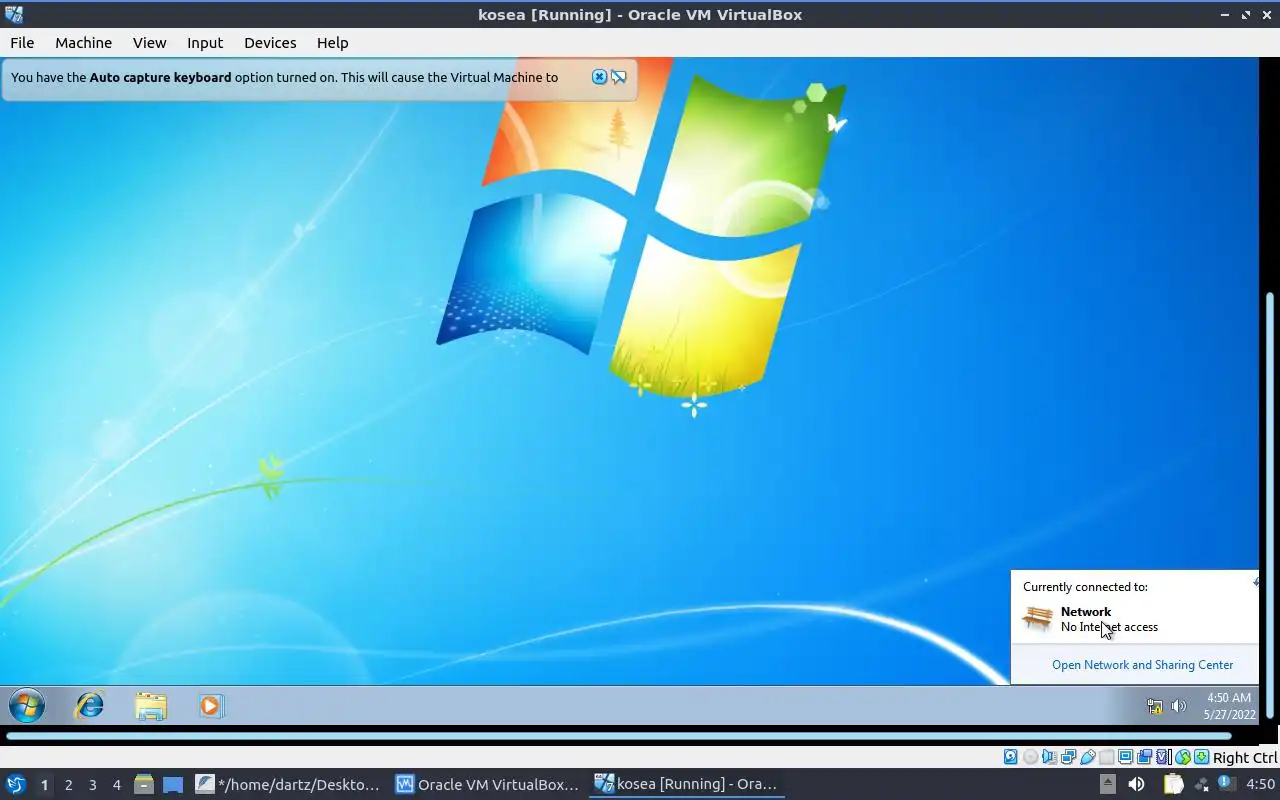Open the Machine menu
Image resolution: width=1280 pixels, height=800 pixels.
(x=83, y=43)
